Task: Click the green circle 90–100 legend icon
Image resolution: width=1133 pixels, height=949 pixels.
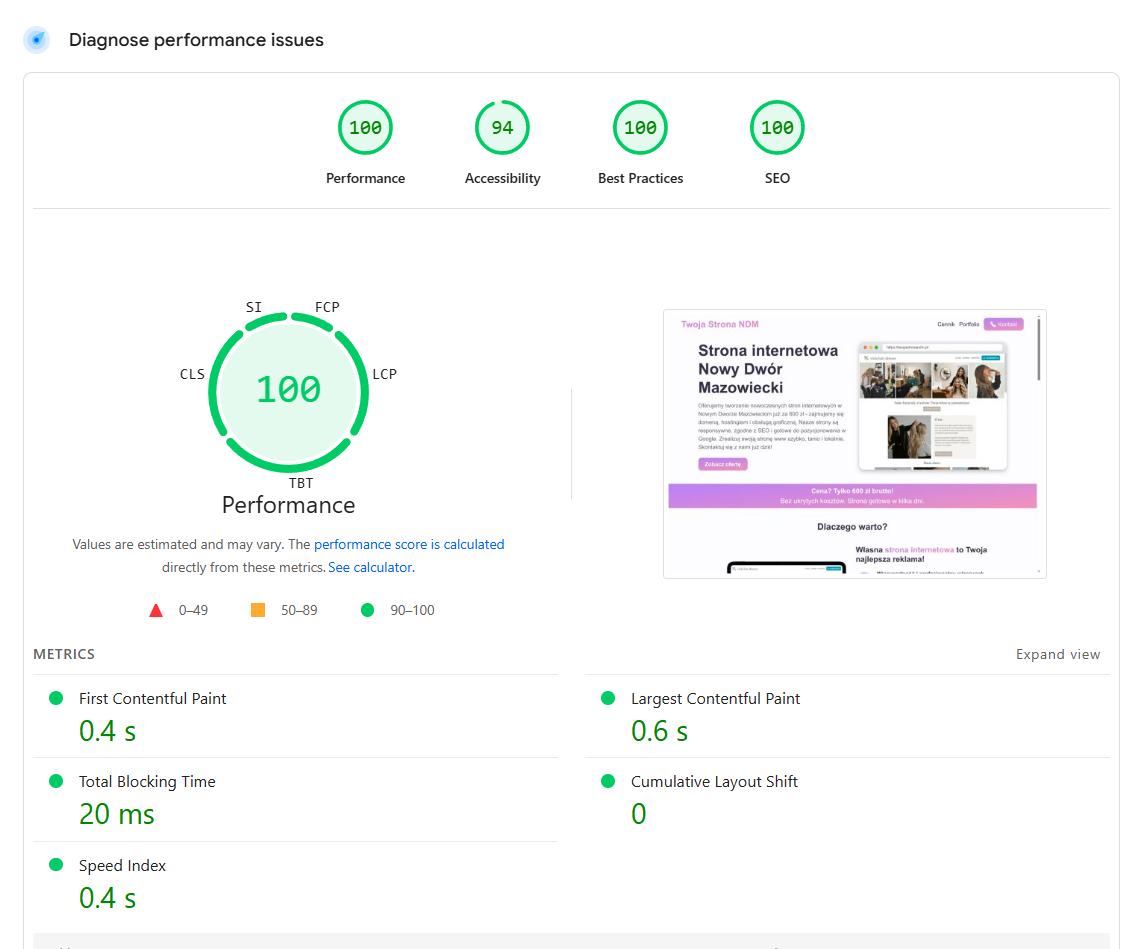Action: click(367, 610)
